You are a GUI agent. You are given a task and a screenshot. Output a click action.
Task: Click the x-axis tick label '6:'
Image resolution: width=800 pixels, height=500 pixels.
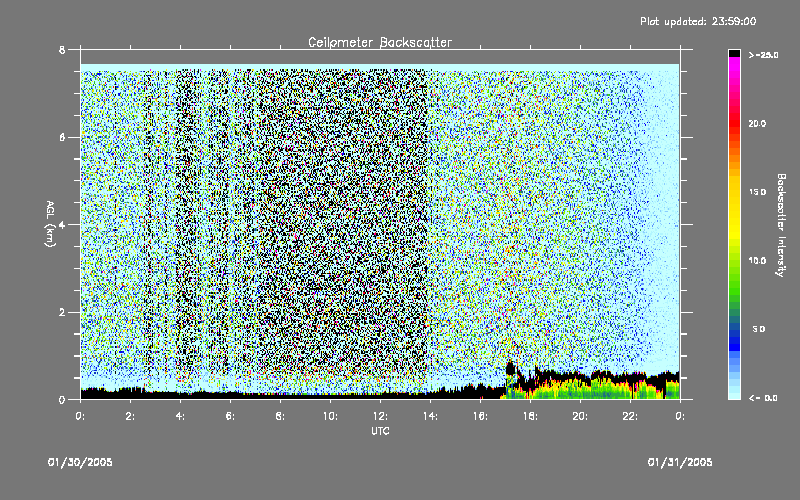tap(230, 416)
